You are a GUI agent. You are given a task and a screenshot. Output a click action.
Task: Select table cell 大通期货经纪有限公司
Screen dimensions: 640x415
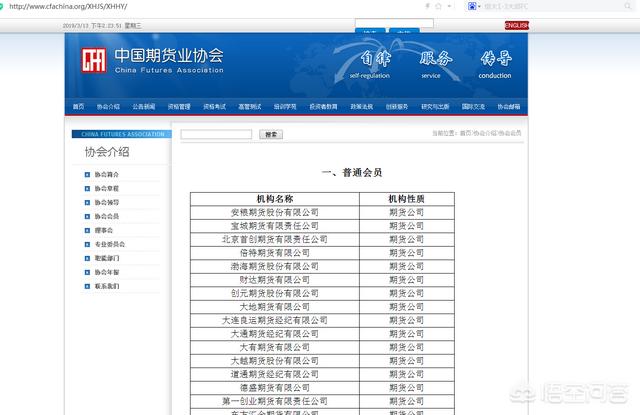[x=275, y=333]
